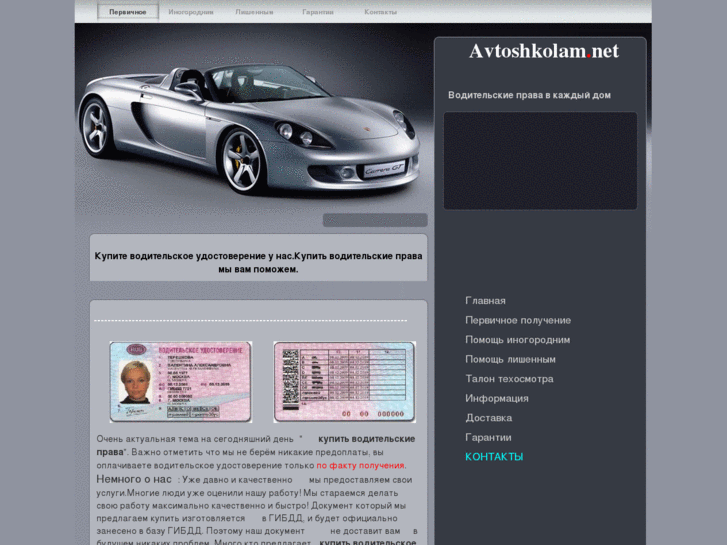Click the dark empty panel under the slogan
This screenshot has height=545, width=727.
[540, 160]
